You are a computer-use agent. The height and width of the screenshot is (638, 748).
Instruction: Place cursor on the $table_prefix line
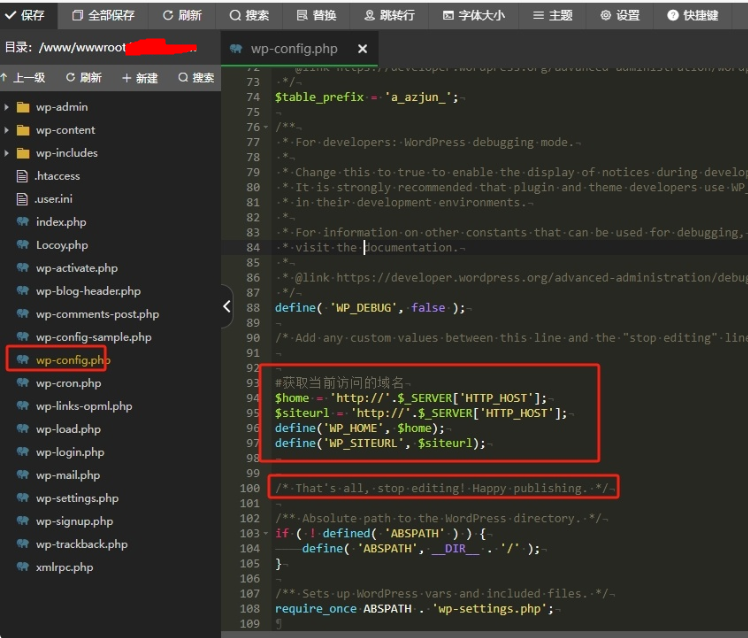(x=366, y=97)
